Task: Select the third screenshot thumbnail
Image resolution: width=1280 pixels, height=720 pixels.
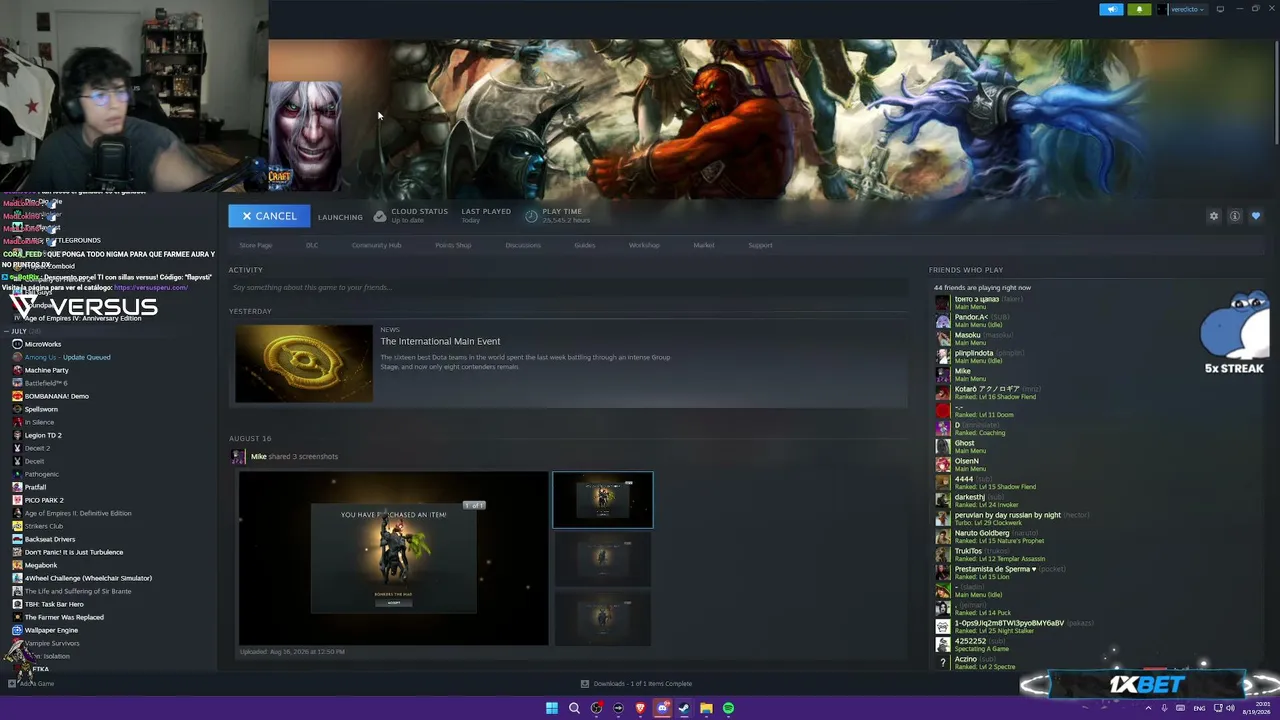Action: pos(603,618)
